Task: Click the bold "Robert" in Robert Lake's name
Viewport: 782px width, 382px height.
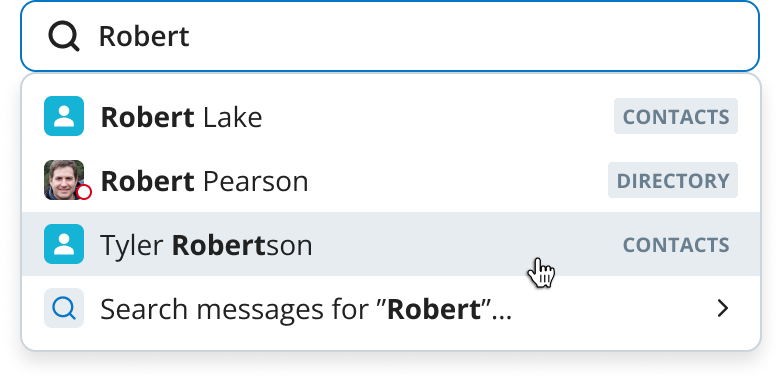Action: pos(148,117)
